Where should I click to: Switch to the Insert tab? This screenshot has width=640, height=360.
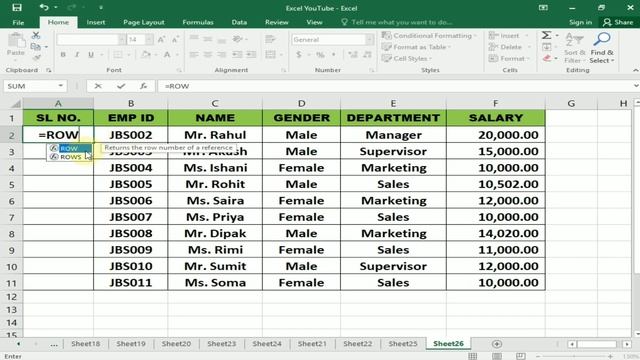[x=96, y=22]
